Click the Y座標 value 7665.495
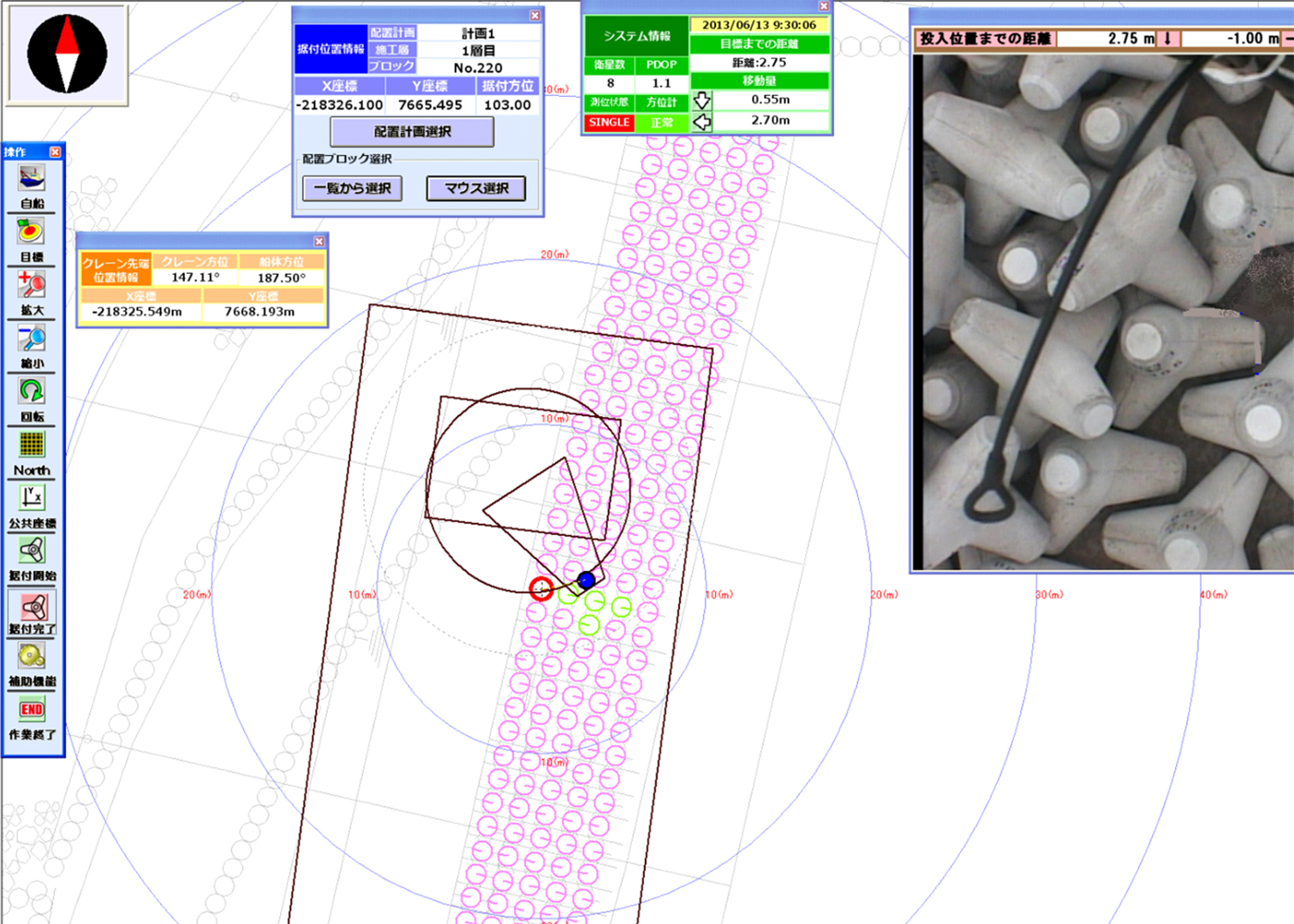Screen dimensions: 1294x924 pos(430,104)
